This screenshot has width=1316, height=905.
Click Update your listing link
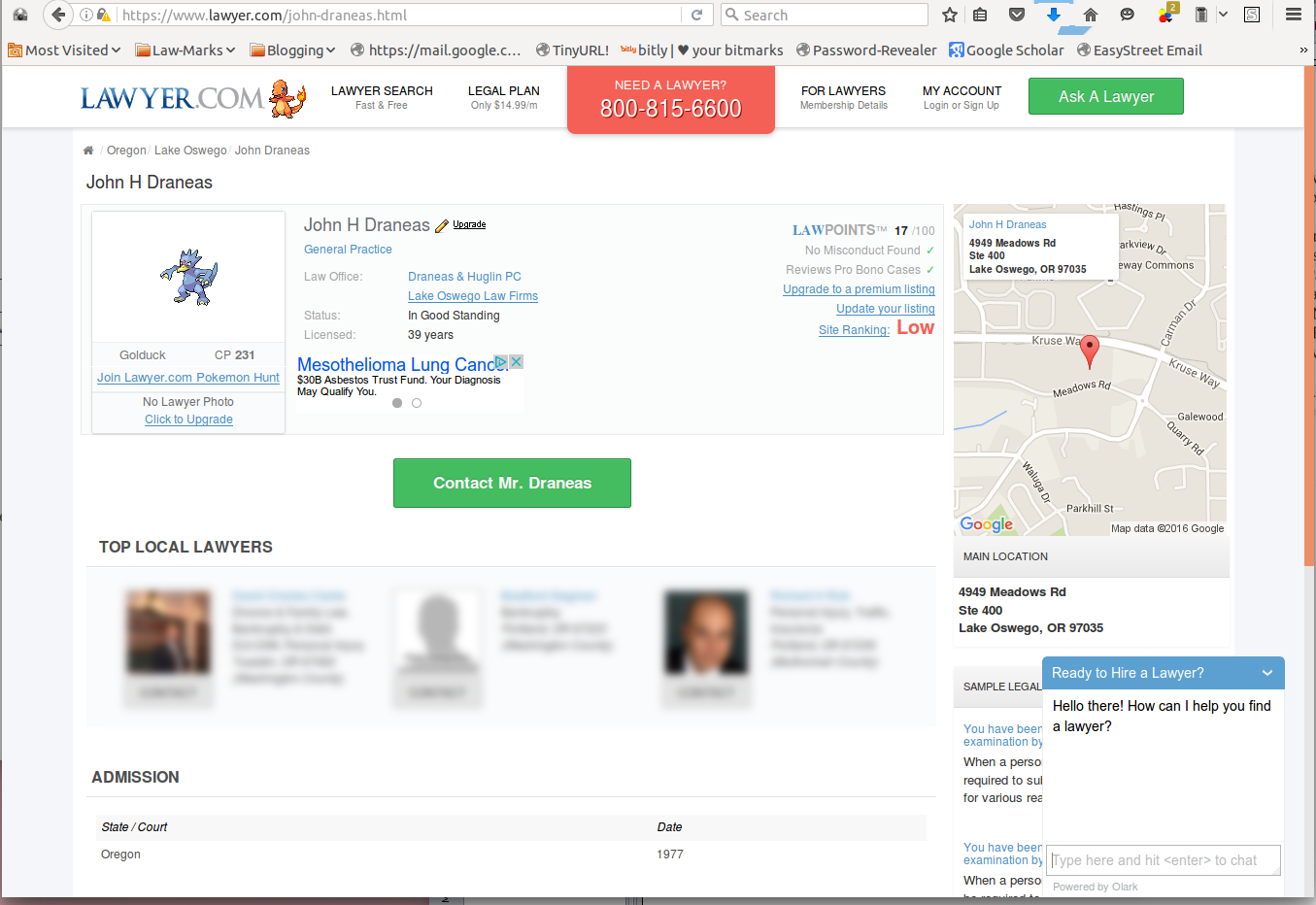[886, 309]
